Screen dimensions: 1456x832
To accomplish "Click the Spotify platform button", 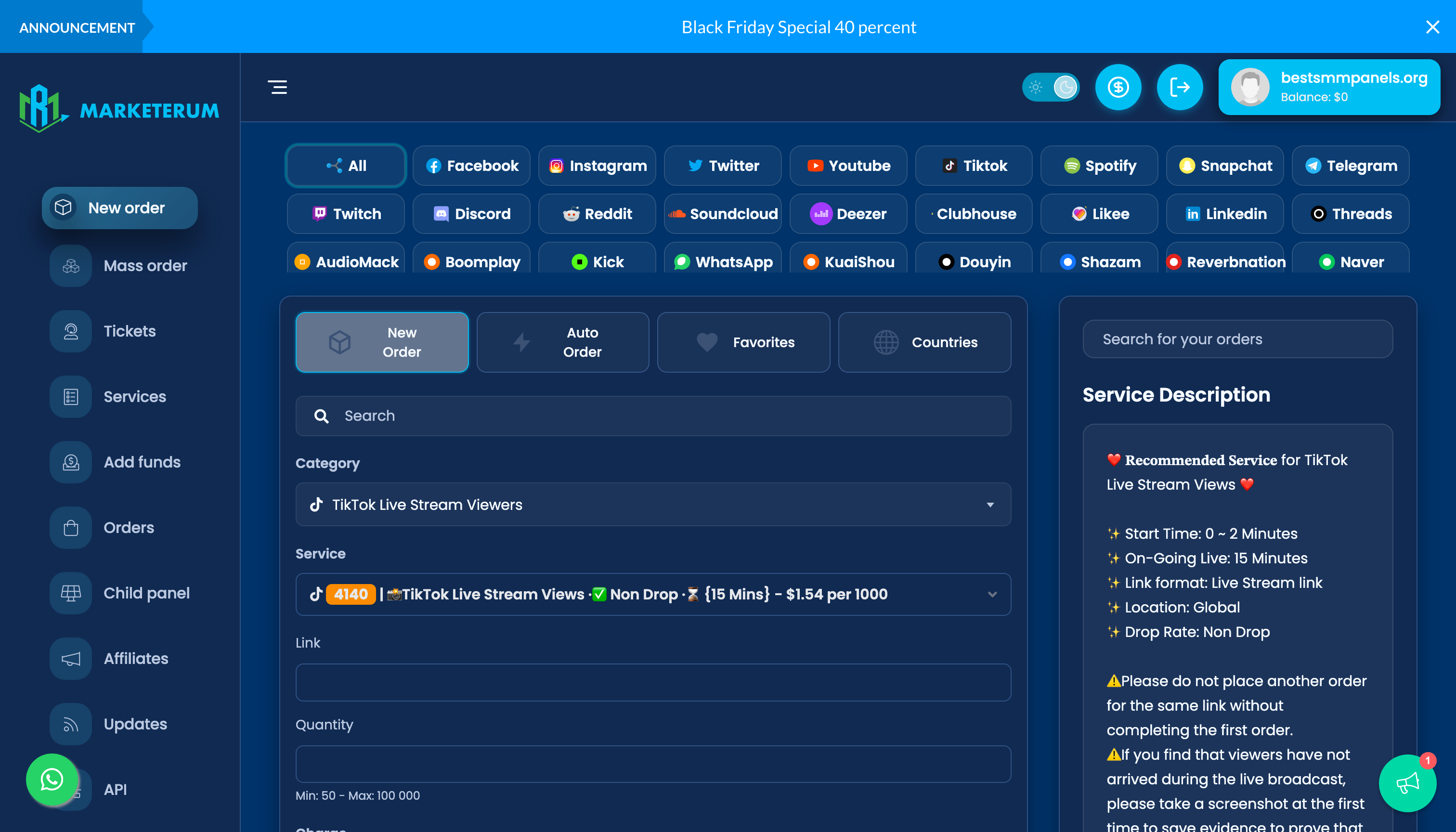I will coord(1099,166).
